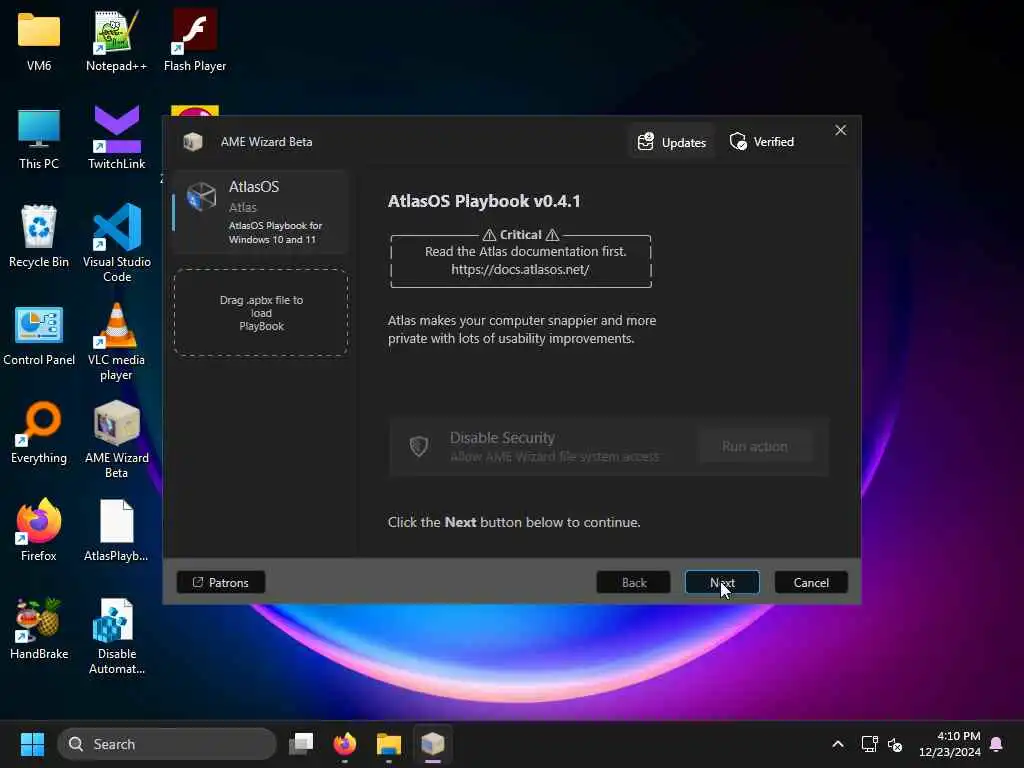
Task: Open the Patrons link button
Action: (221, 582)
